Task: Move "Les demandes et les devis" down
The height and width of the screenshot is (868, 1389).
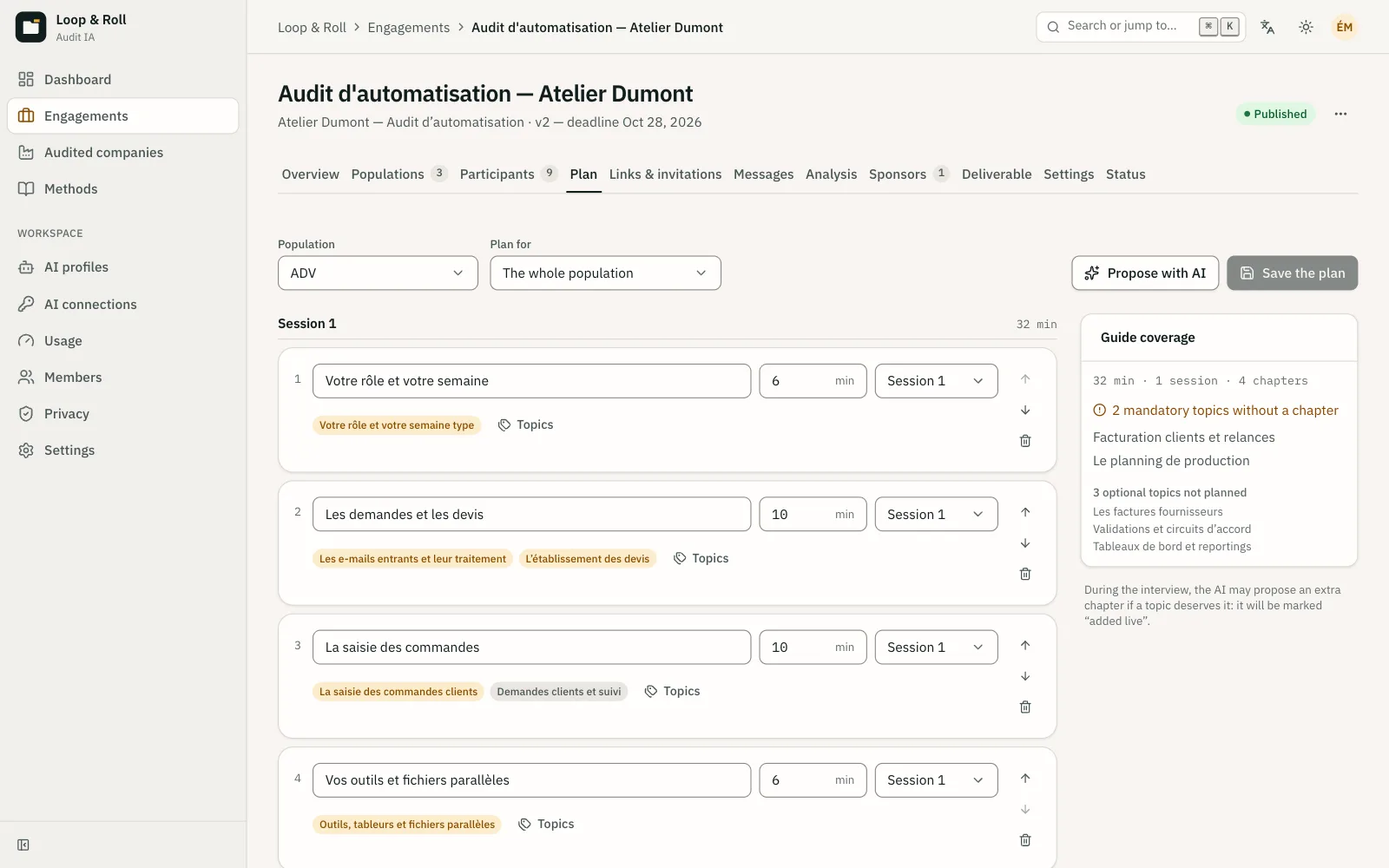Action: point(1025,543)
